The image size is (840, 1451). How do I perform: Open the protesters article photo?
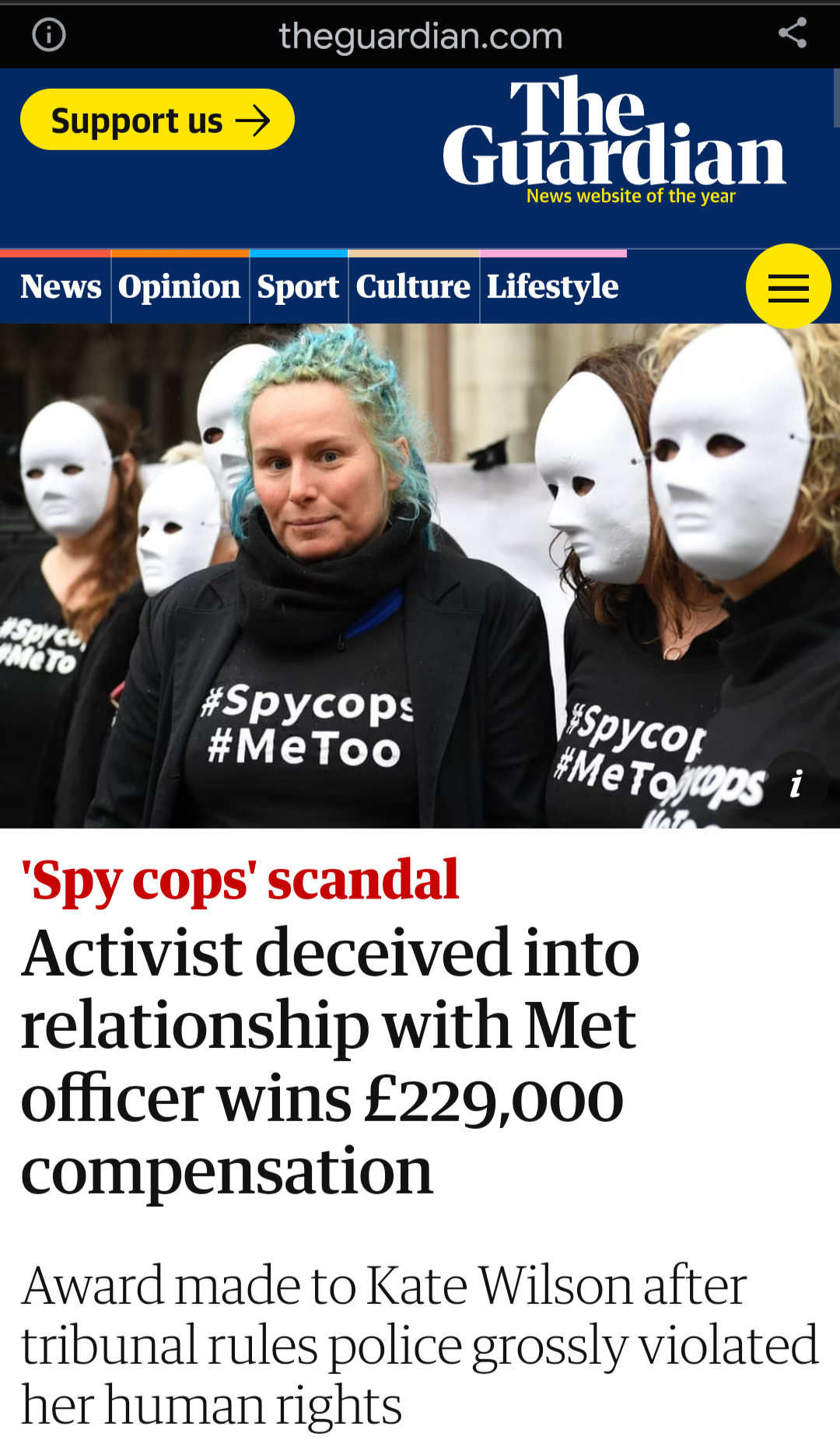(x=420, y=576)
